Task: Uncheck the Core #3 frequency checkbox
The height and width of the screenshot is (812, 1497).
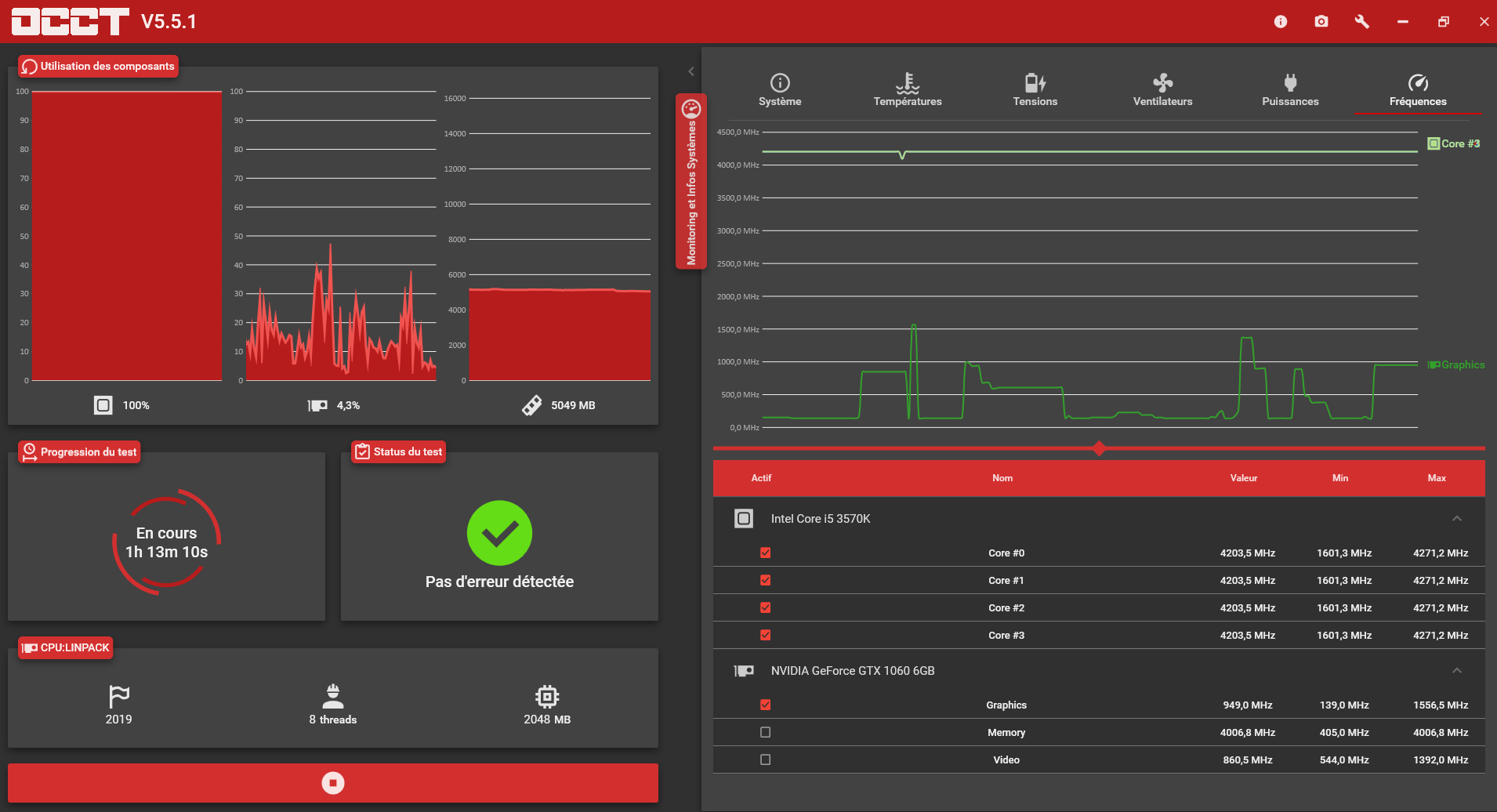Action: point(766,636)
